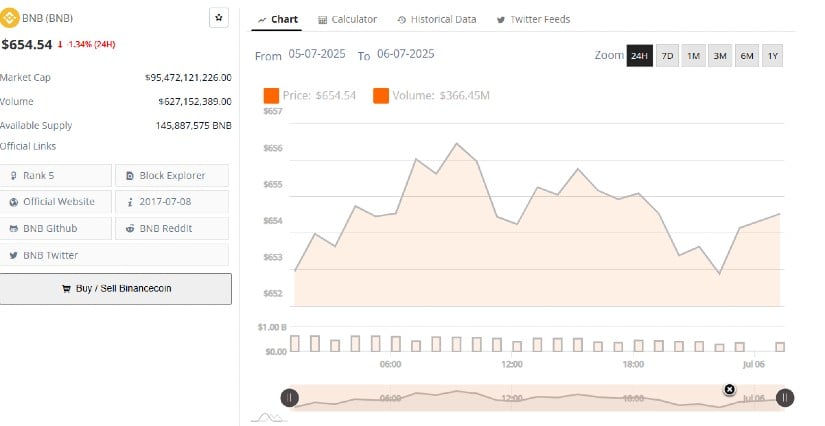Open the BNB Reddit link
The image size is (825, 426).
pyautogui.click(x=172, y=229)
